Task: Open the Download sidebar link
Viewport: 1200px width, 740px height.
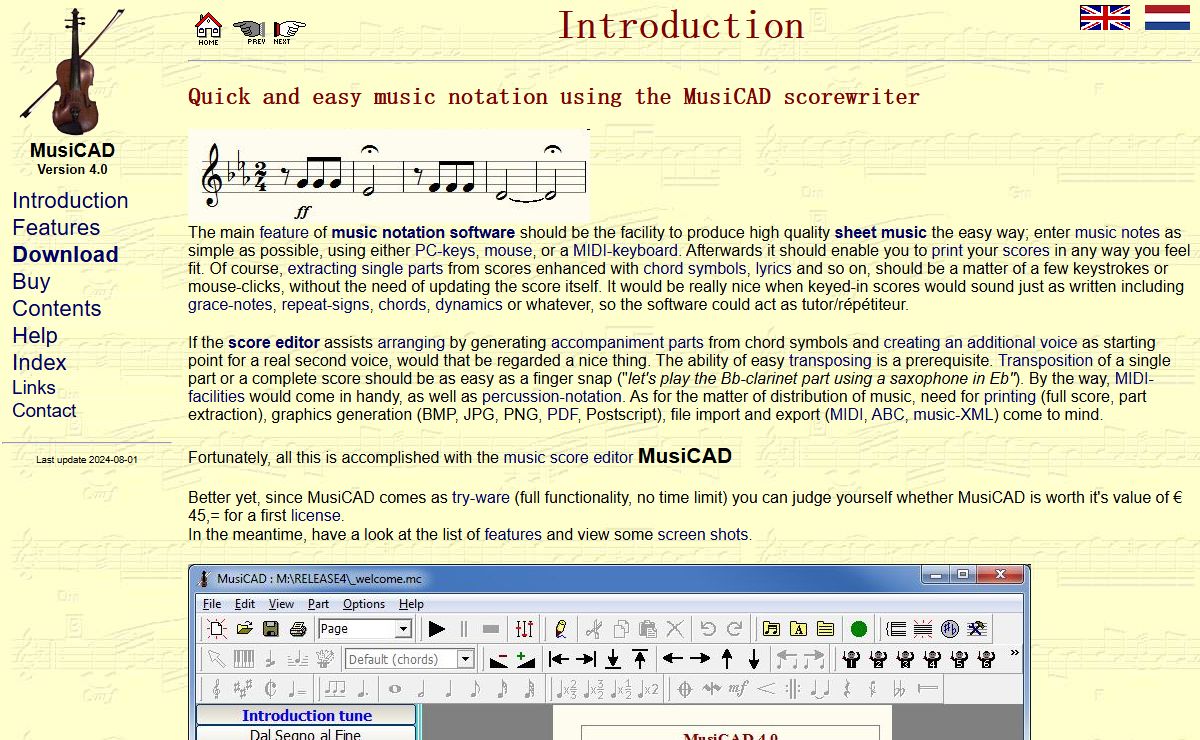Action: 65,254
